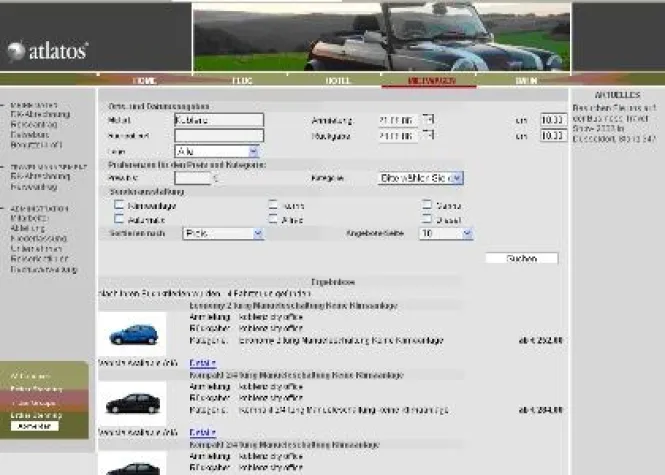The height and width of the screenshot is (475, 665).
Task: Toggle the Allrad checkbox
Action: coord(273,218)
